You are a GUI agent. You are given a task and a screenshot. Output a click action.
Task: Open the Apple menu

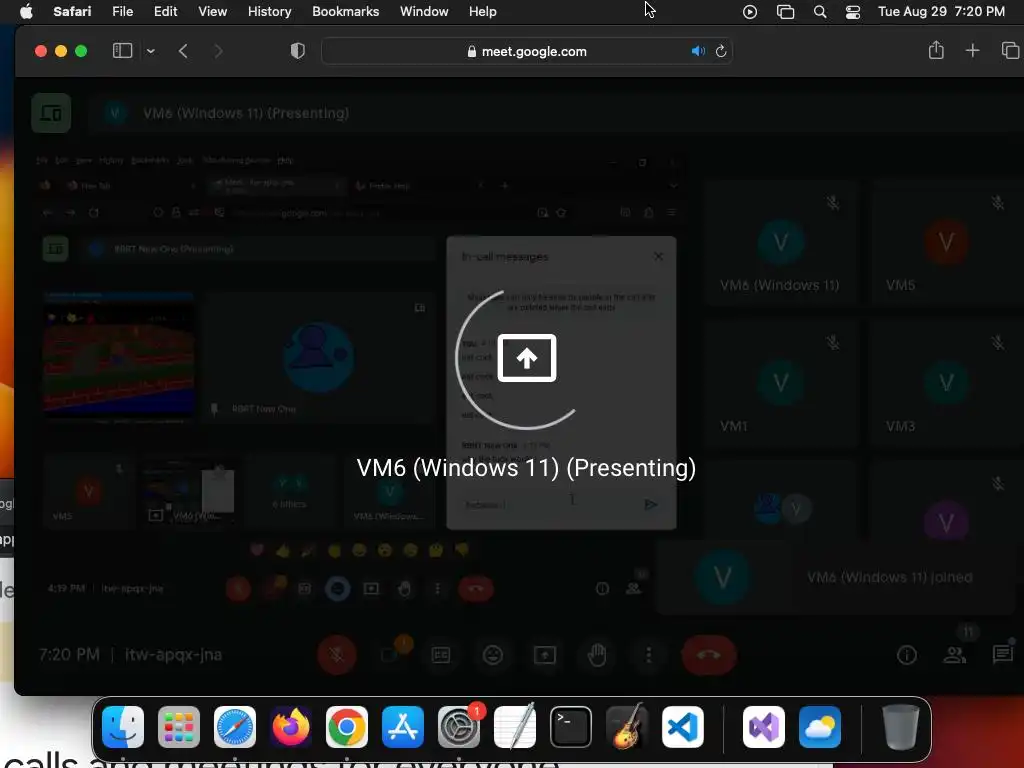click(x=26, y=11)
